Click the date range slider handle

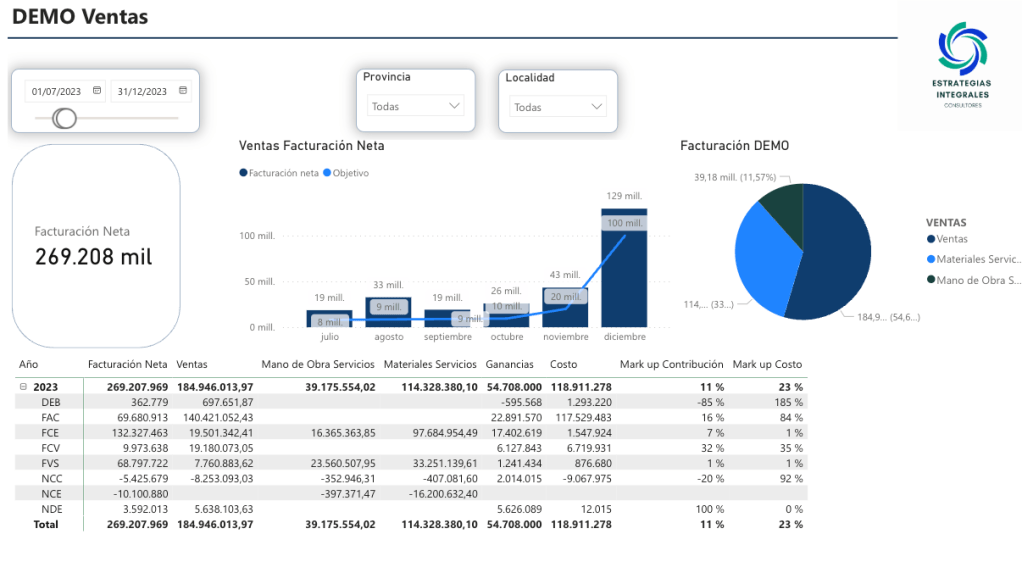click(65, 118)
